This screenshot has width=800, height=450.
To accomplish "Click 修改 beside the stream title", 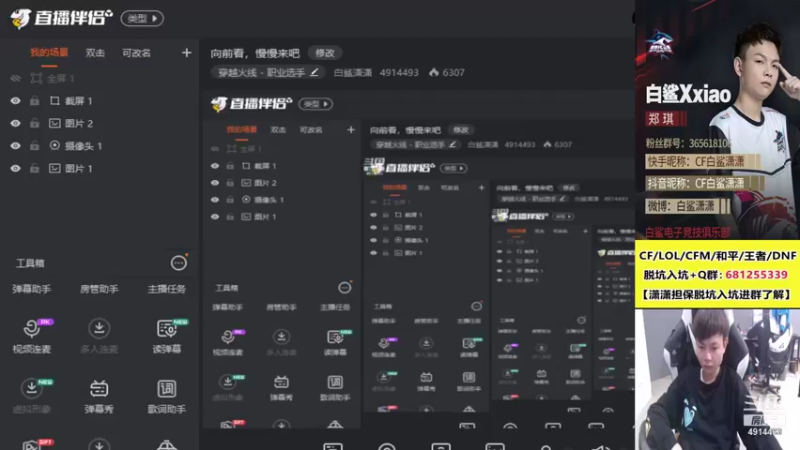I will coord(324,53).
